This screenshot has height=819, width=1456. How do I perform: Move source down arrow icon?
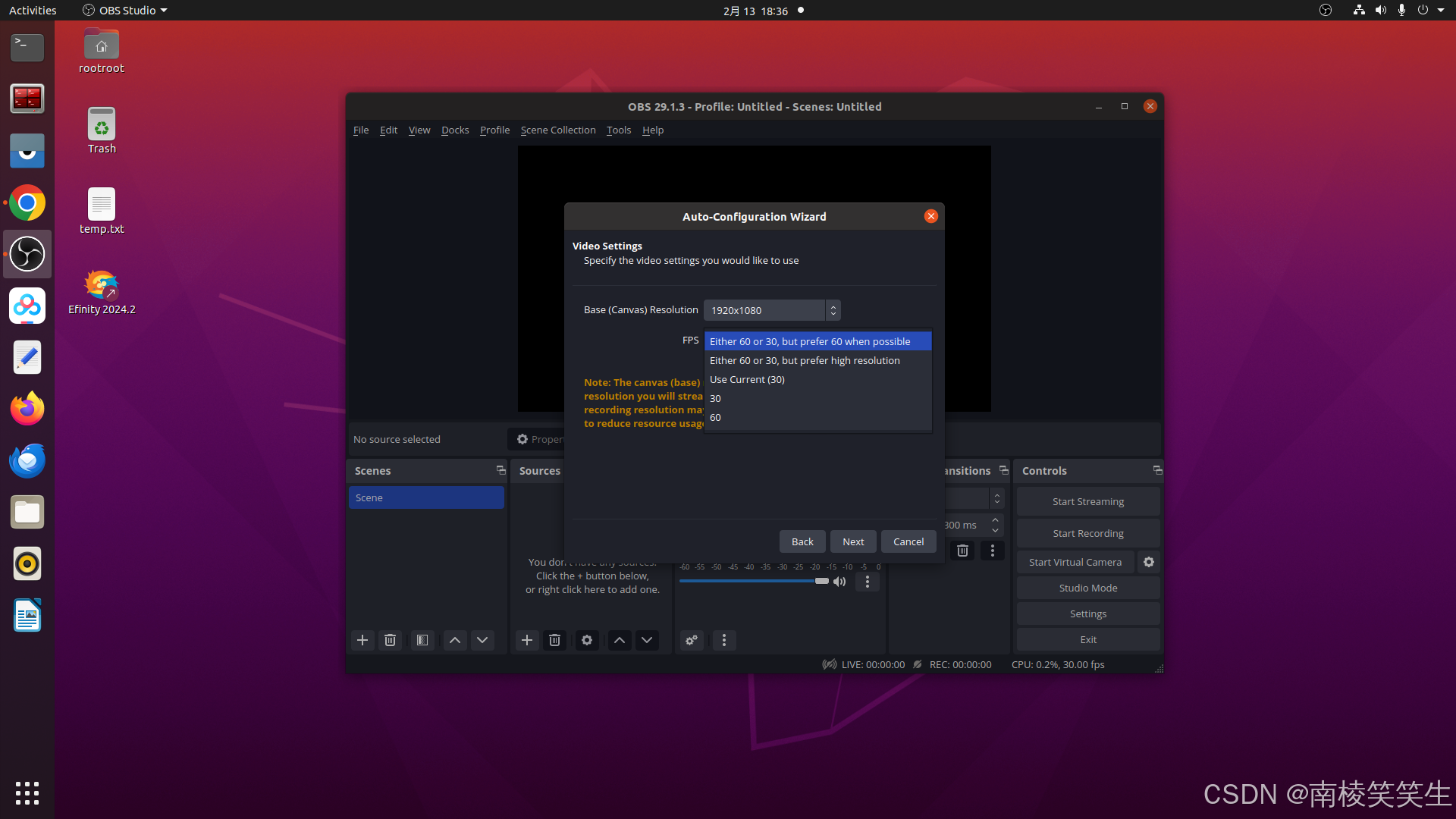[x=647, y=640]
